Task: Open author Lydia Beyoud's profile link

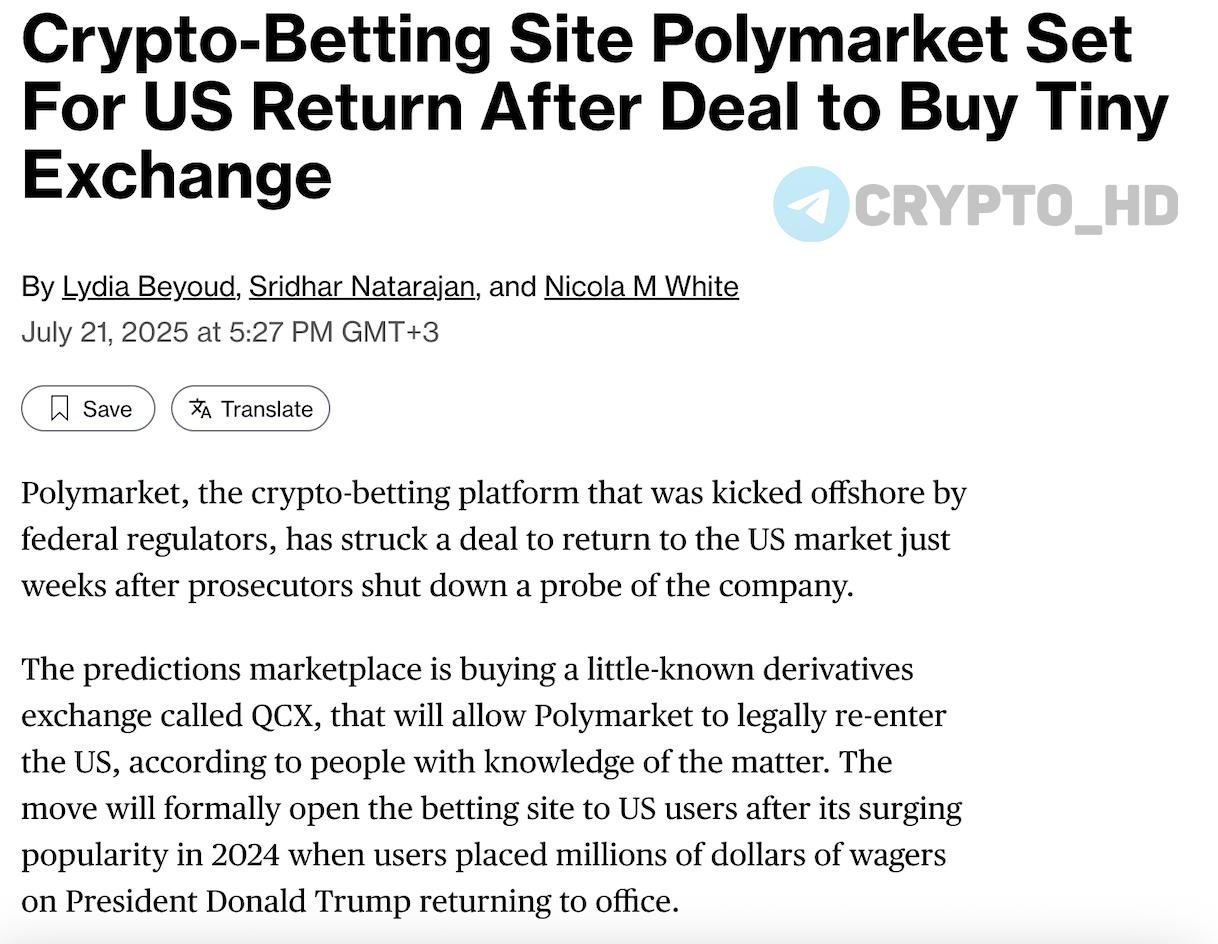Action: click(149, 286)
